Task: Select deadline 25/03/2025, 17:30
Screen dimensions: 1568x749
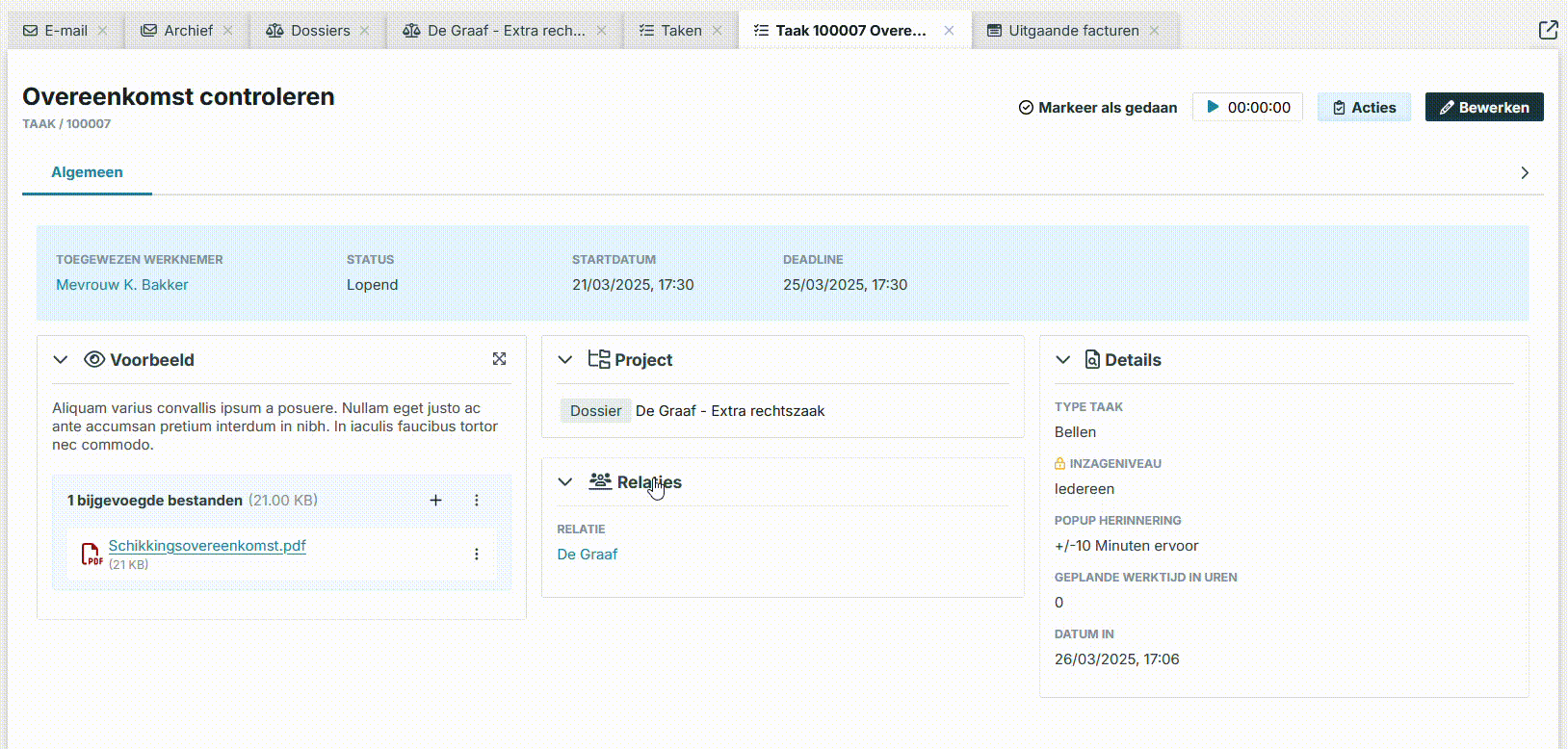Action: (845, 285)
